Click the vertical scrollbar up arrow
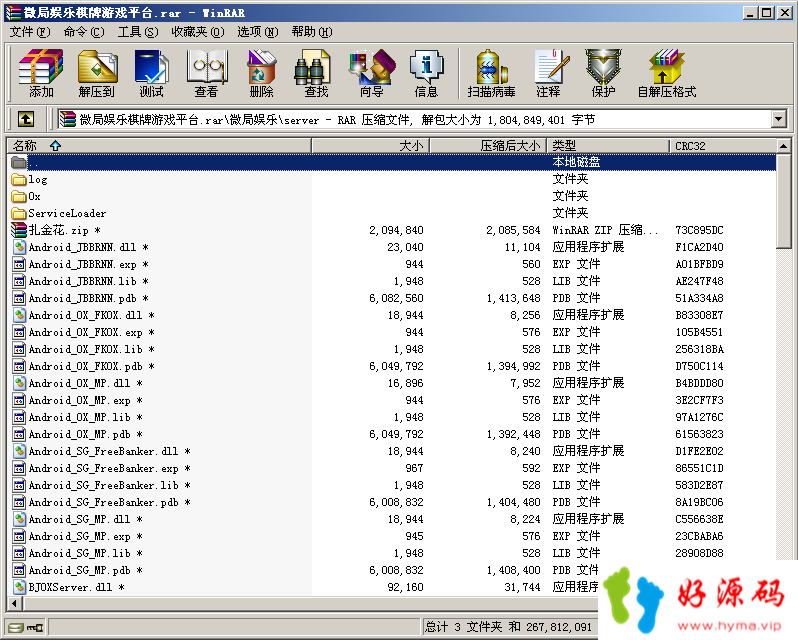The width and height of the screenshot is (798, 640). (x=784, y=146)
